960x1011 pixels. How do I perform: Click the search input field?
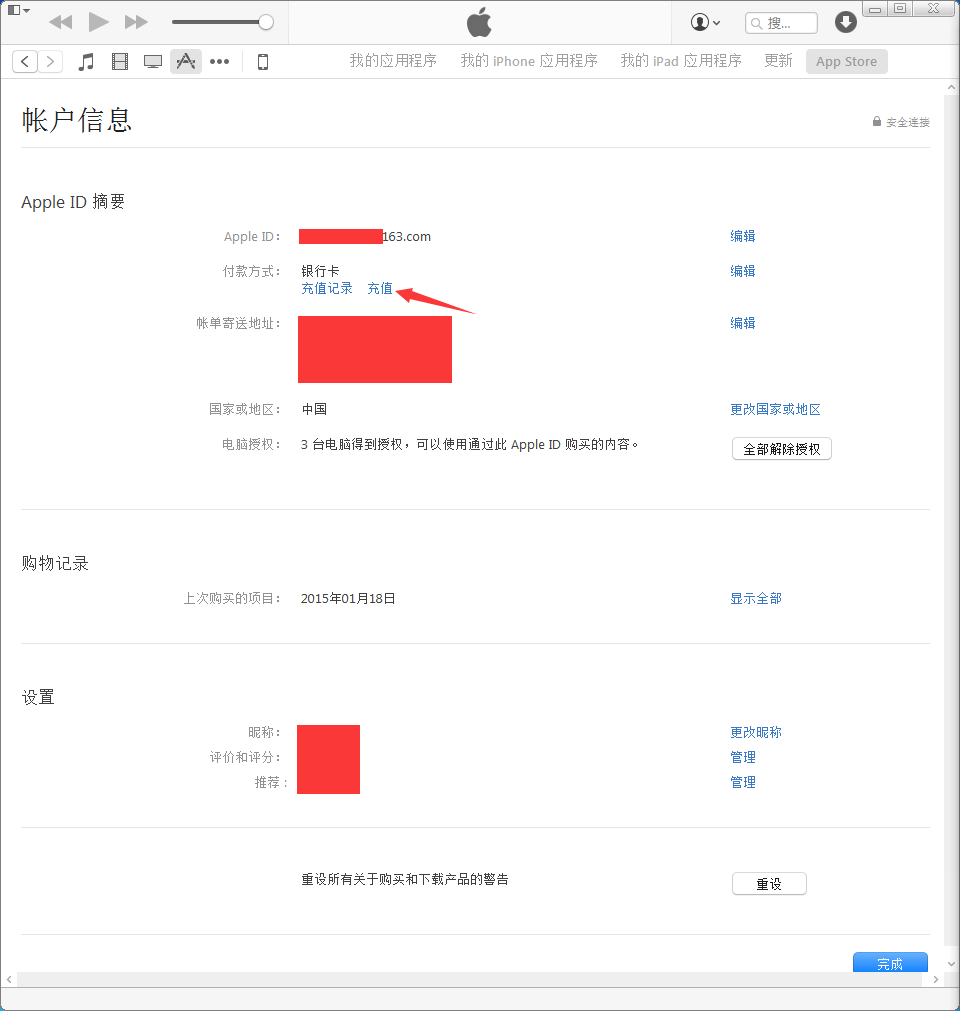tap(781, 23)
